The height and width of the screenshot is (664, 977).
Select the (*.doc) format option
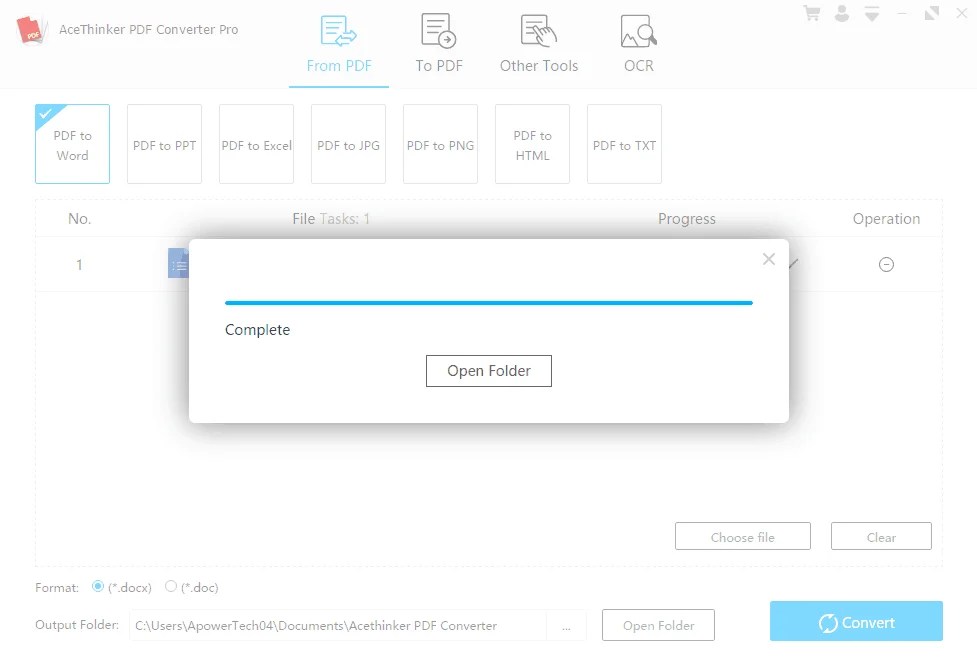(x=171, y=586)
